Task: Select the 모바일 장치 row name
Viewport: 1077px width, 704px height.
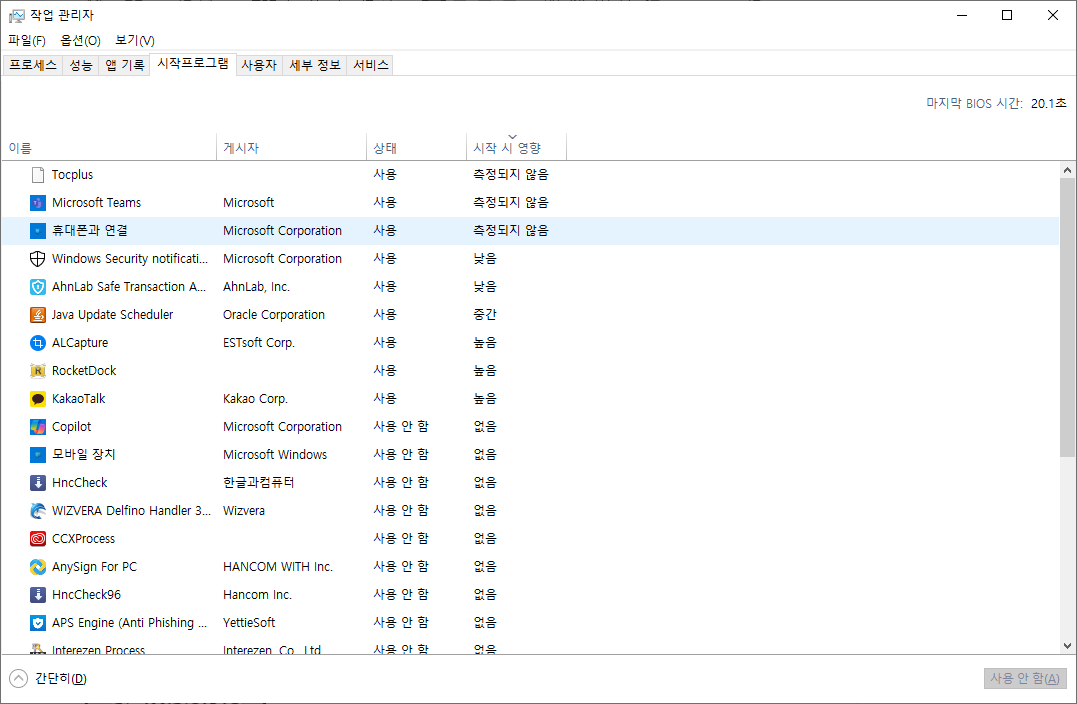Action: coord(84,455)
